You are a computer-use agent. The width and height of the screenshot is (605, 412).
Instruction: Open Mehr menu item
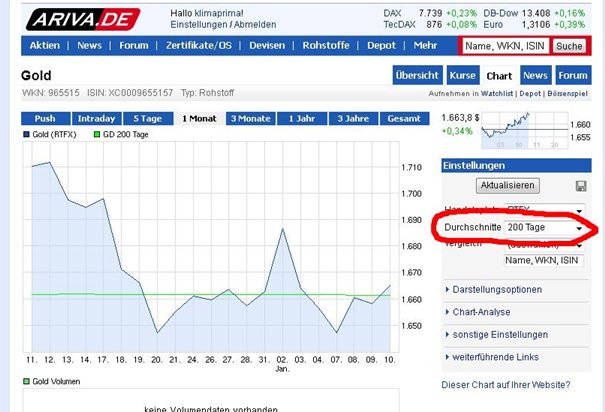coord(425,46)
